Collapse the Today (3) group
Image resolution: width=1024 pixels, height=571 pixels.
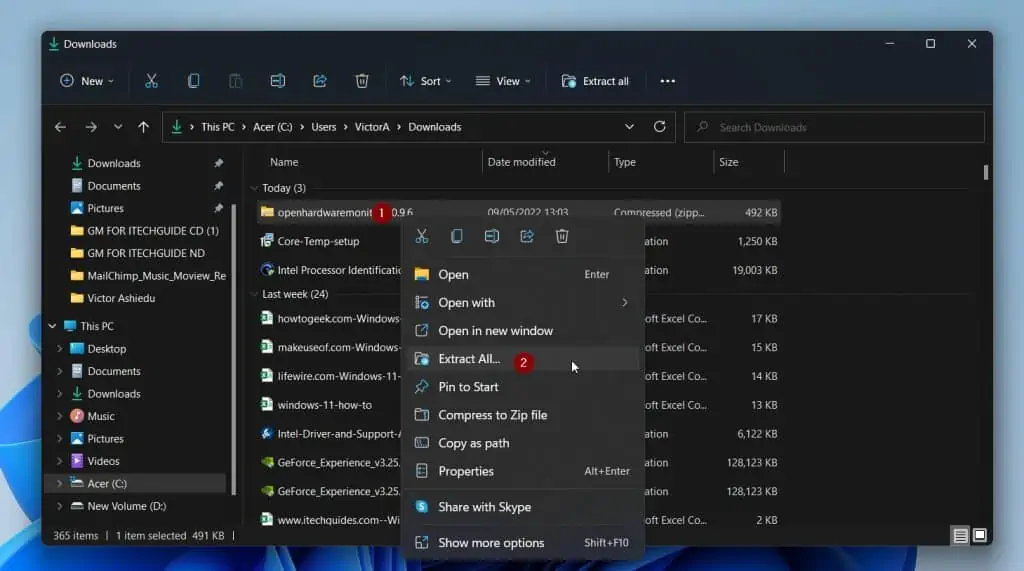click(254, 188)
